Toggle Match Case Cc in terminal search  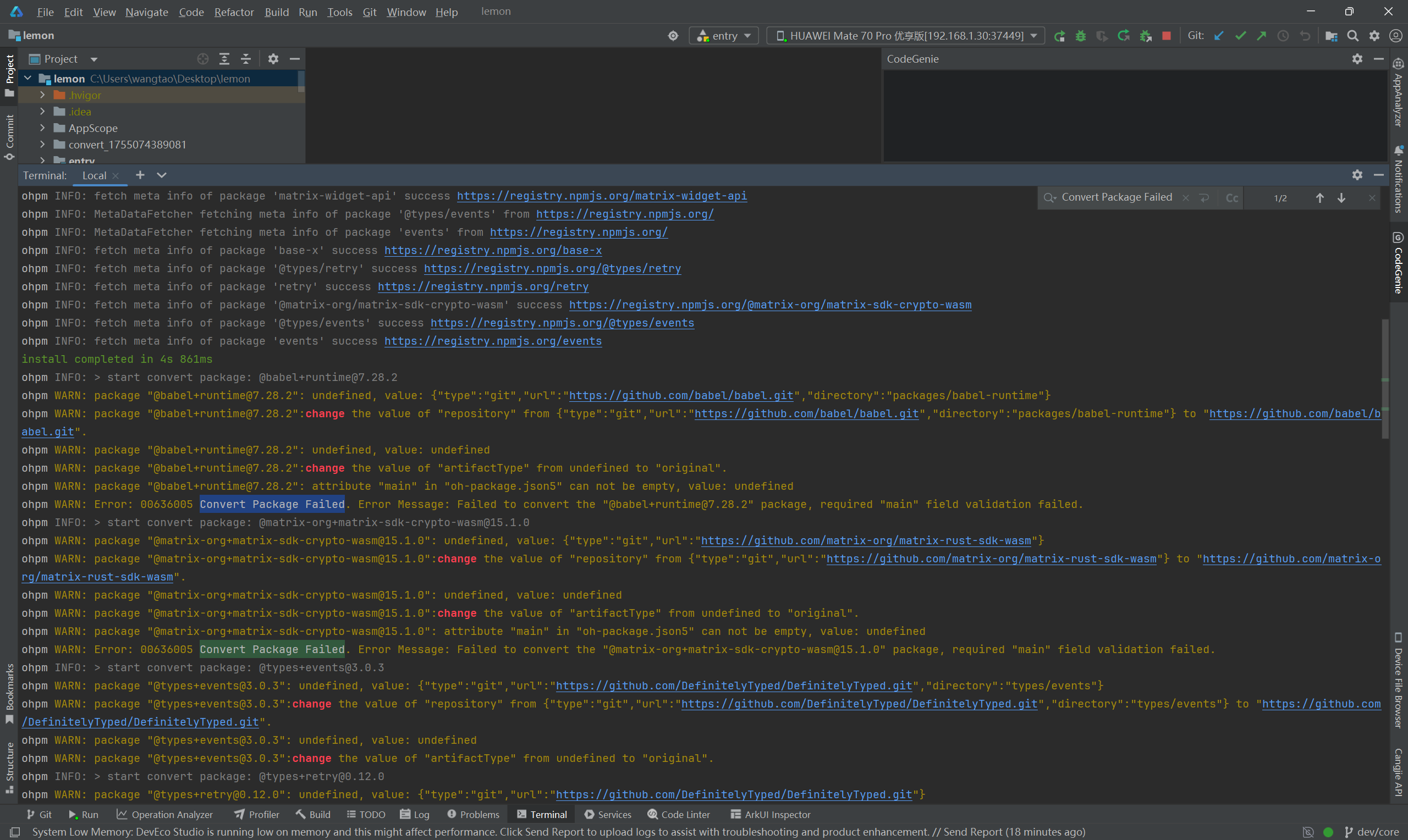tap(1232, 197)
